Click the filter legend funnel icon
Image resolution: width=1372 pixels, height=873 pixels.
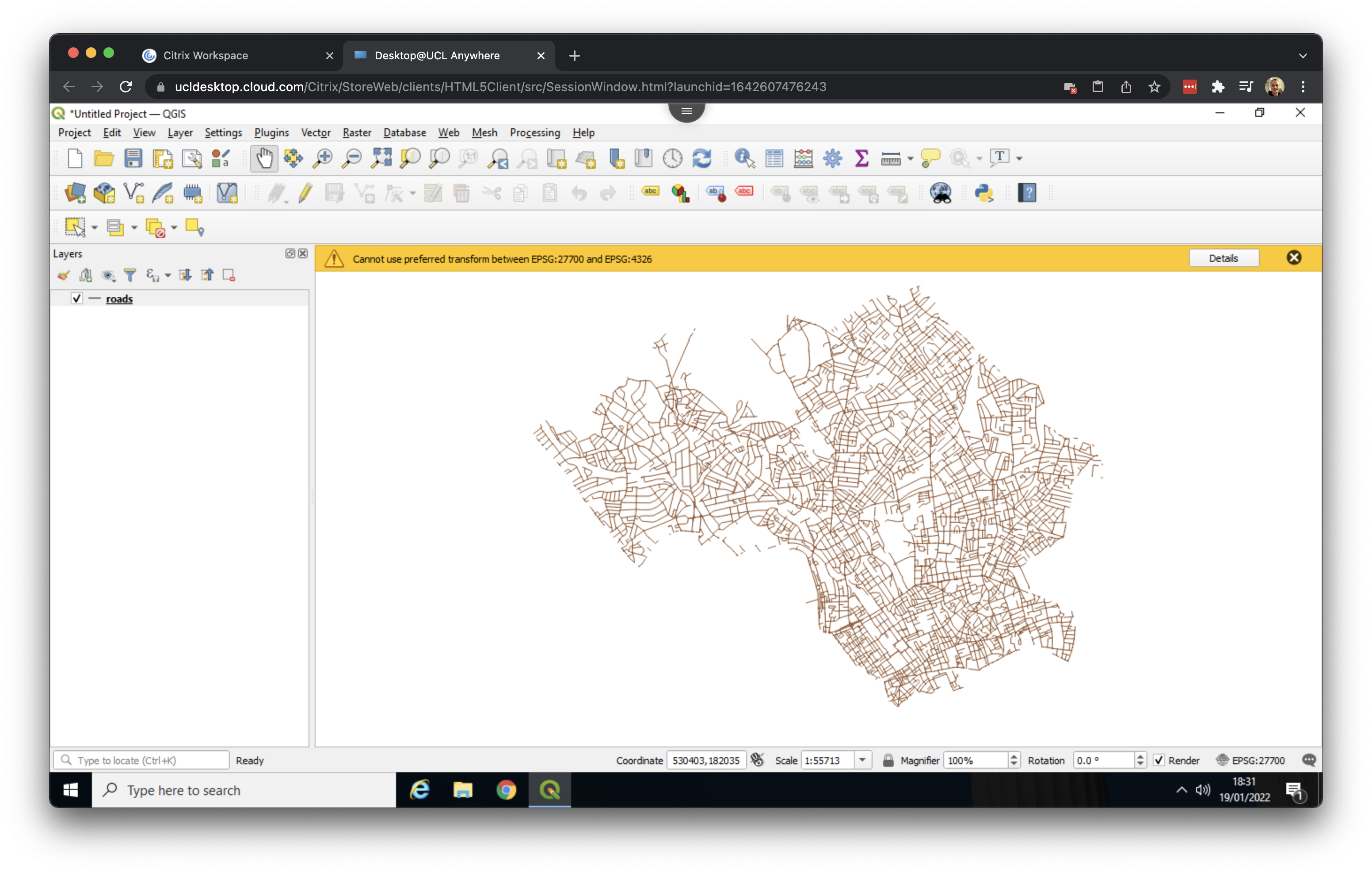click(130, 276)
